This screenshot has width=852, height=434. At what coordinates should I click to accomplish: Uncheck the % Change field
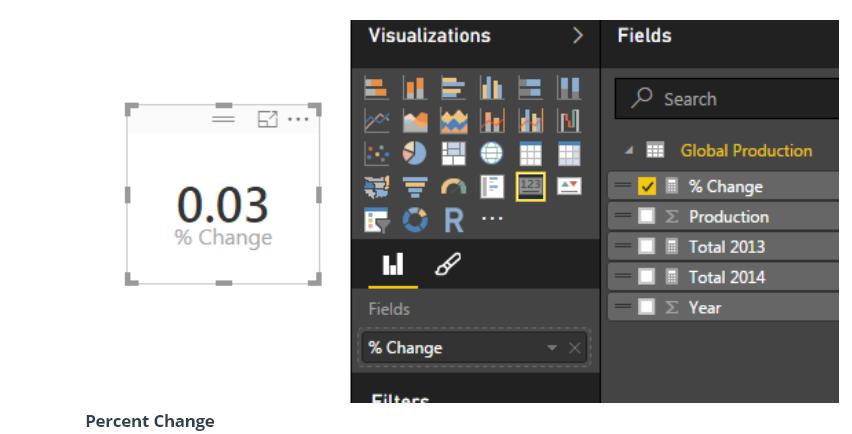tap(647, 186)
